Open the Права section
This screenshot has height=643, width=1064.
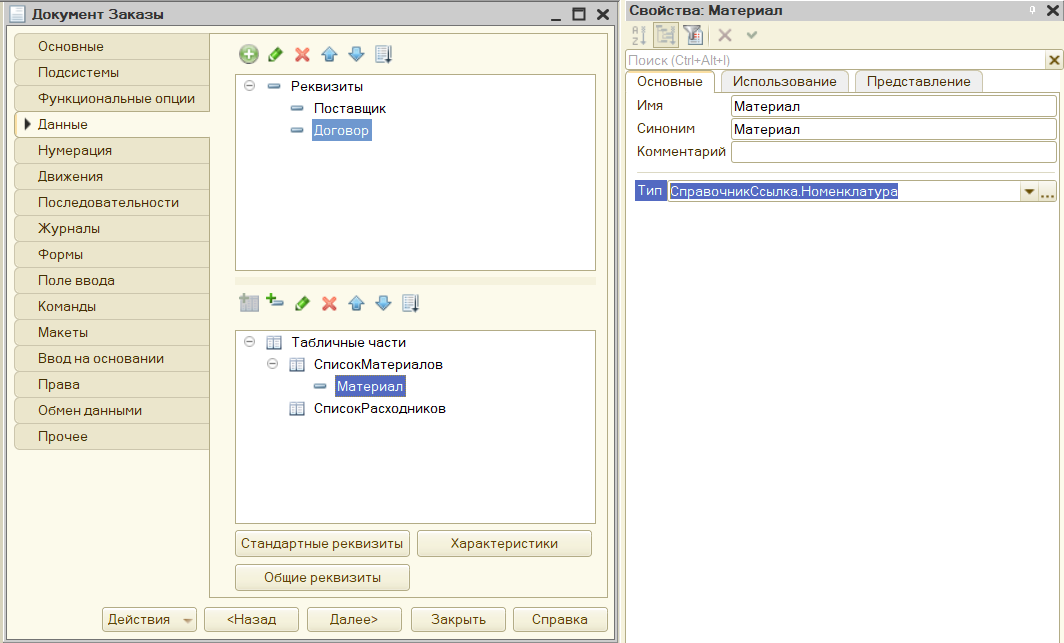pyautogui.click(x=112, y=385)
